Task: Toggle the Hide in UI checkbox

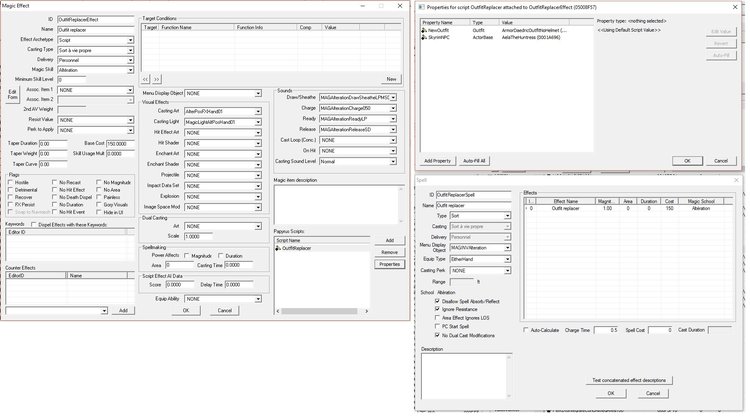Action: pyautogui.click(x=99, y=212)
